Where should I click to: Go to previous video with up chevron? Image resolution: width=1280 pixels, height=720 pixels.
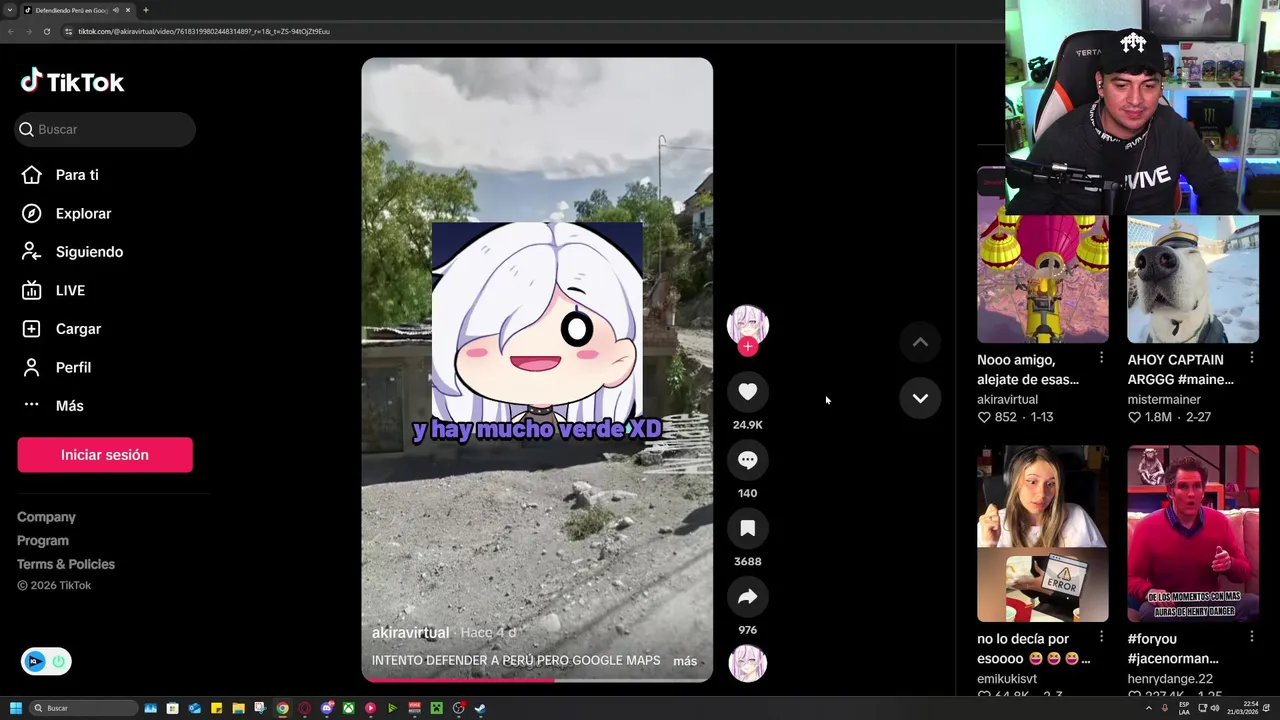pyautogui.click(x=920, y=342)
